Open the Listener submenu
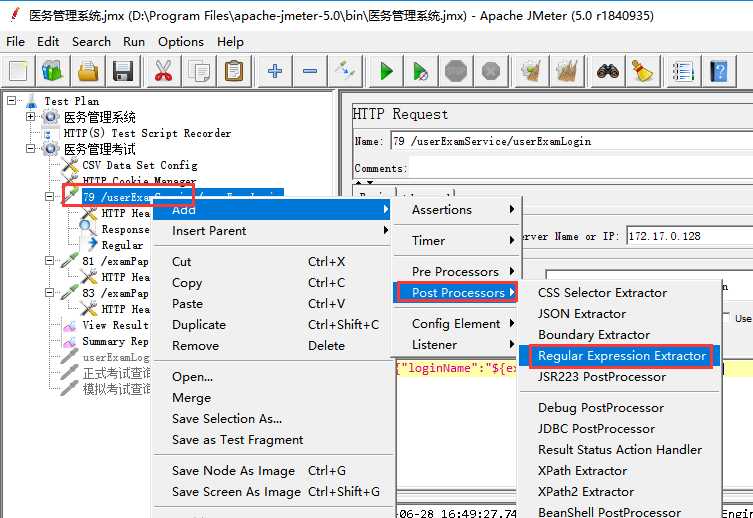Screen dimensions: 753x518 point(457,345)
